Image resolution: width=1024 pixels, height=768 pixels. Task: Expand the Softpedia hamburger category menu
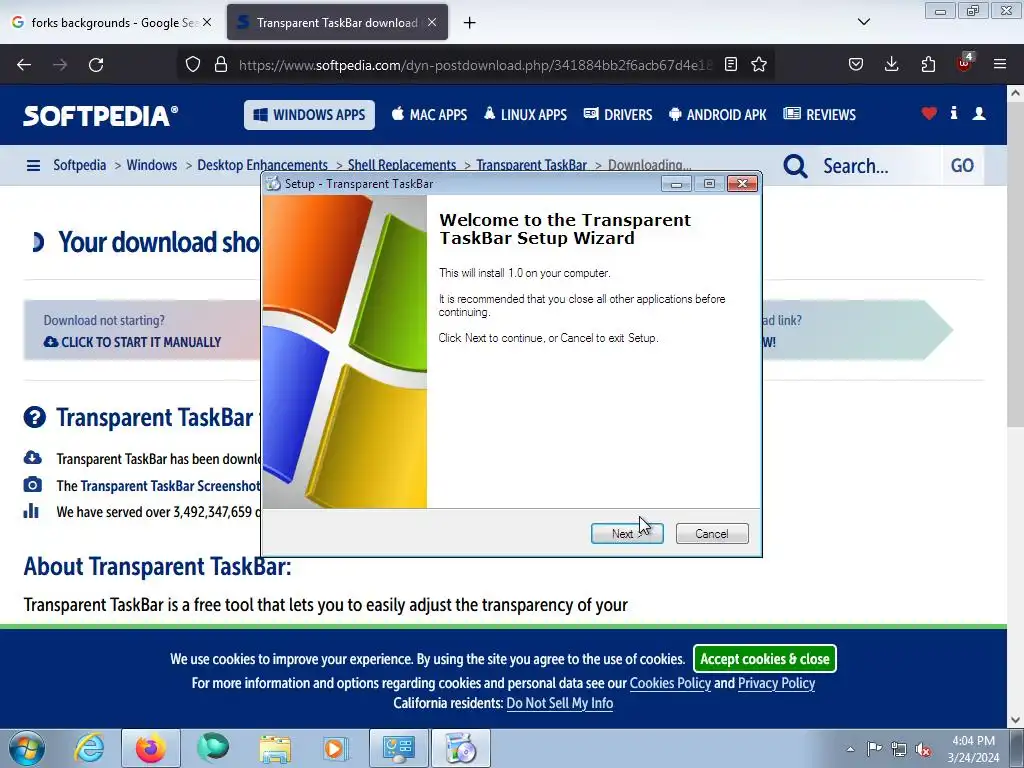[33, 165]
